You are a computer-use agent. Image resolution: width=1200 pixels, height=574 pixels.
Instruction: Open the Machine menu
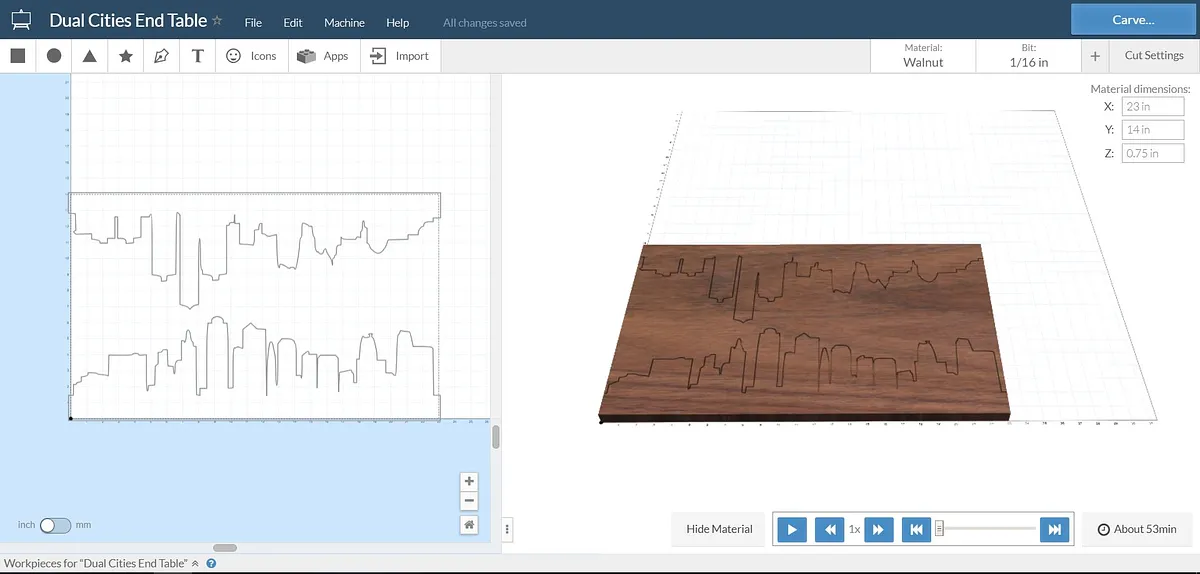(x=344, y=22)
